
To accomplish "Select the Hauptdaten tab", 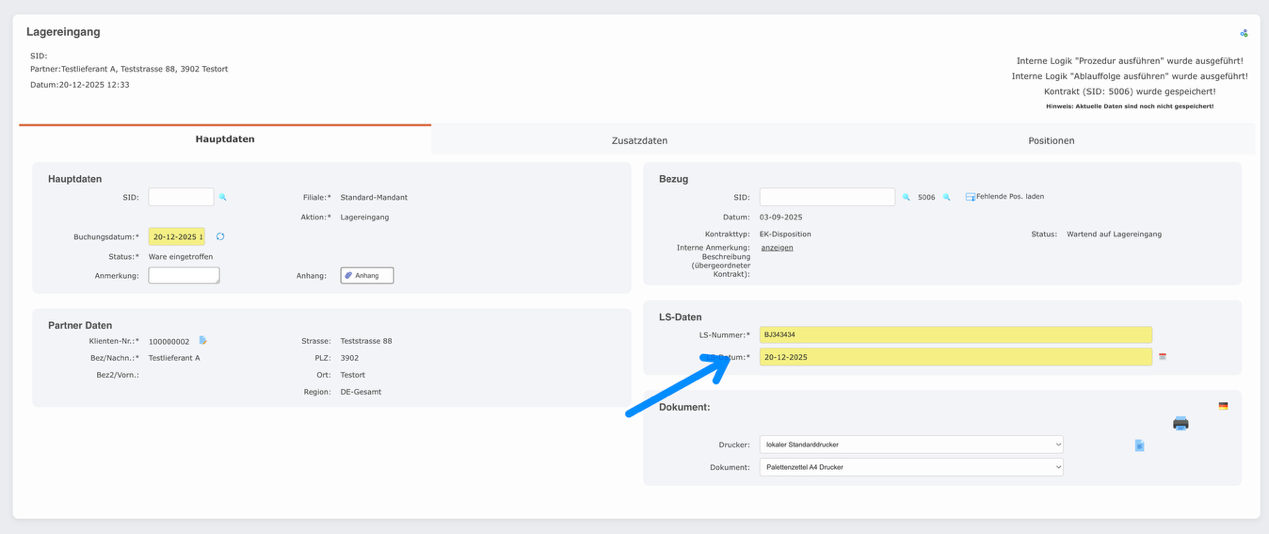I will pyautogui.click(x=225, y=140).
